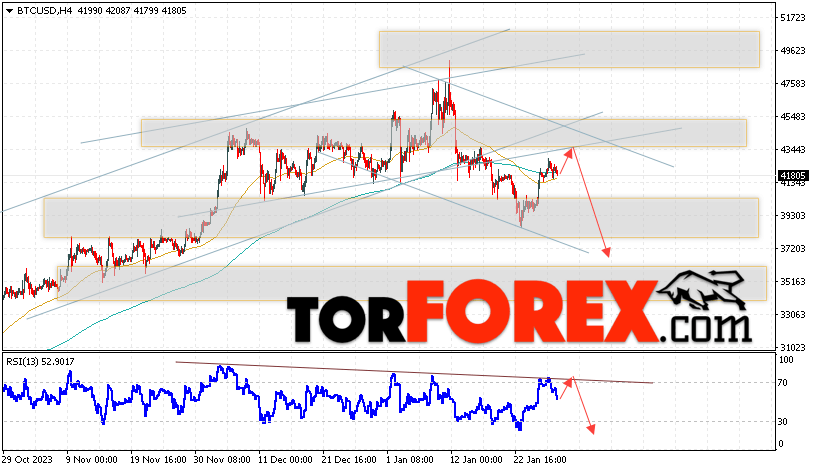
Task: Select the 31023 price axis label
Action: (793, 347)
